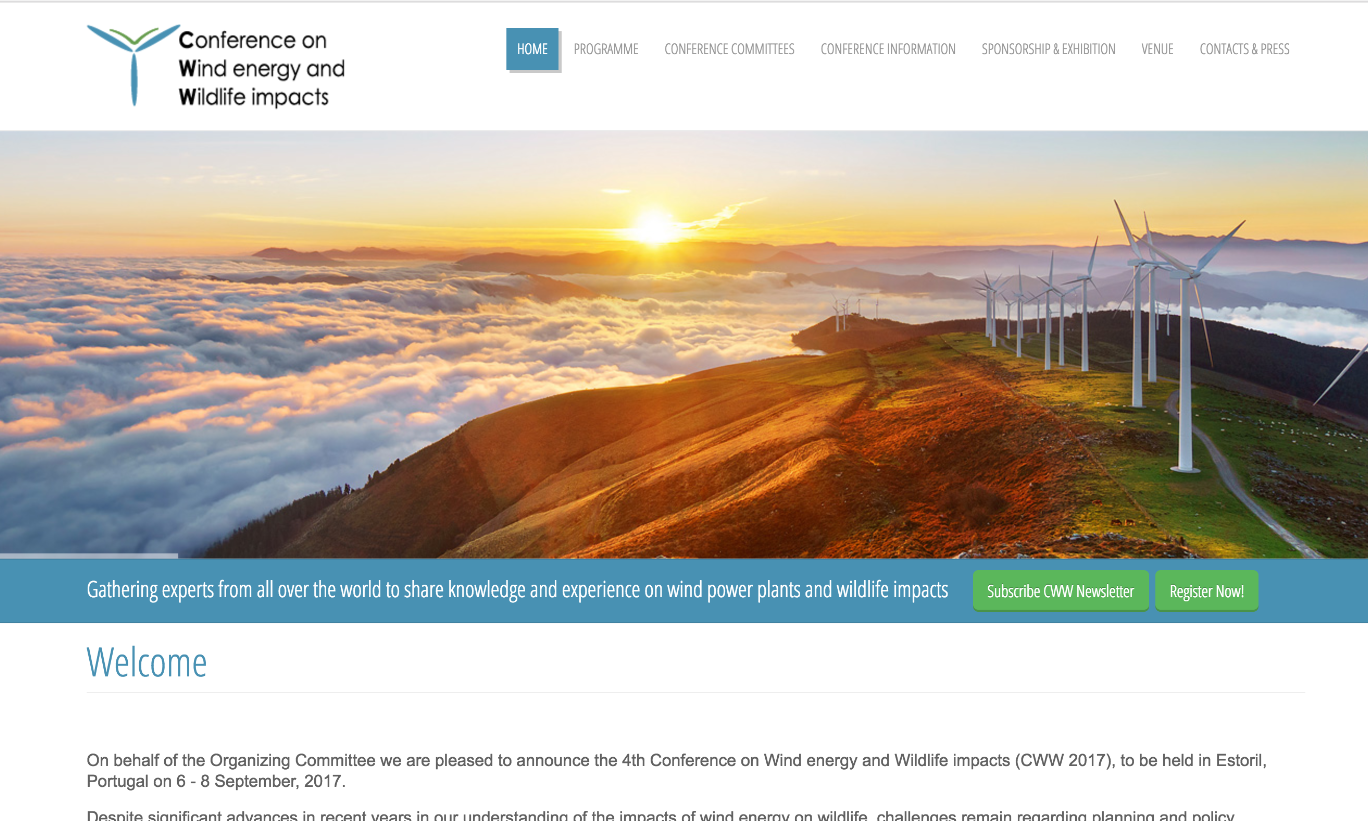Click the Welcome heading
The width and height of the screenshot is (1368, 821).
coord(147,662)
